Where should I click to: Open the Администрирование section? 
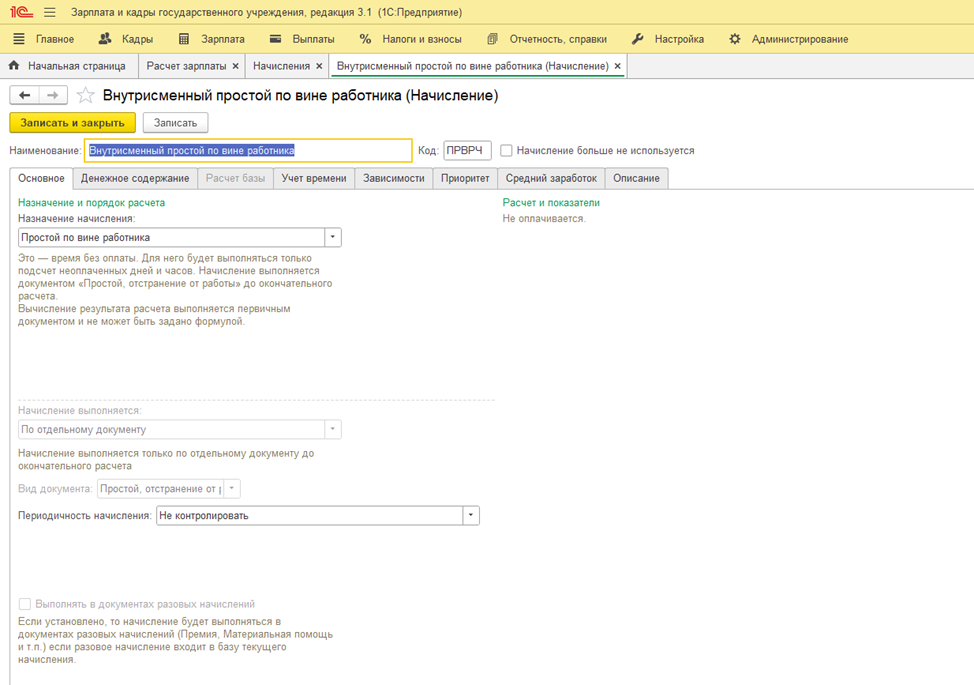pyautogui.click(x=789, y=39)
